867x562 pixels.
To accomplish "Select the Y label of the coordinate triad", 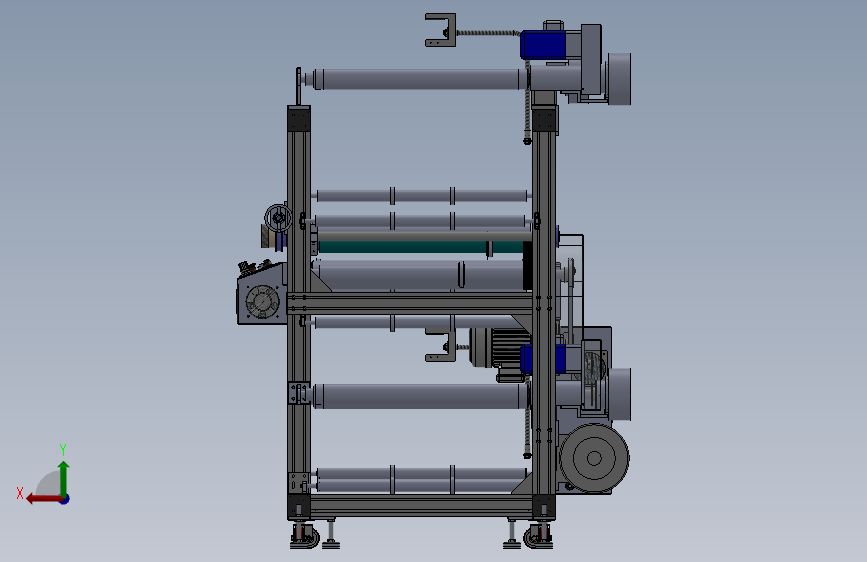I will pyautogui.click(x=63, y=450).
